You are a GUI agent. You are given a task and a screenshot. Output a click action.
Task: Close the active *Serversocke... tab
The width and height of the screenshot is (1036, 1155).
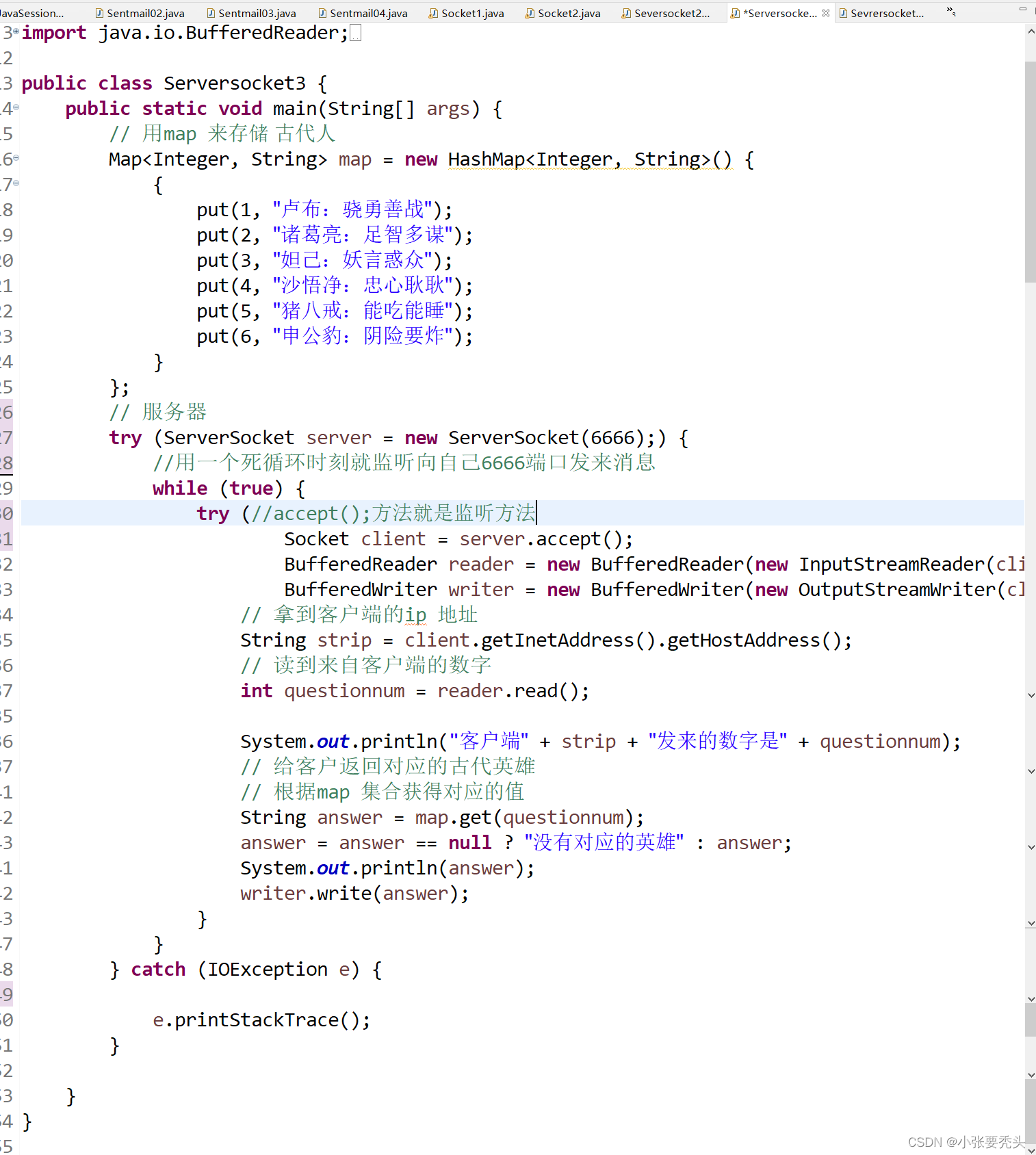(826, 13)
